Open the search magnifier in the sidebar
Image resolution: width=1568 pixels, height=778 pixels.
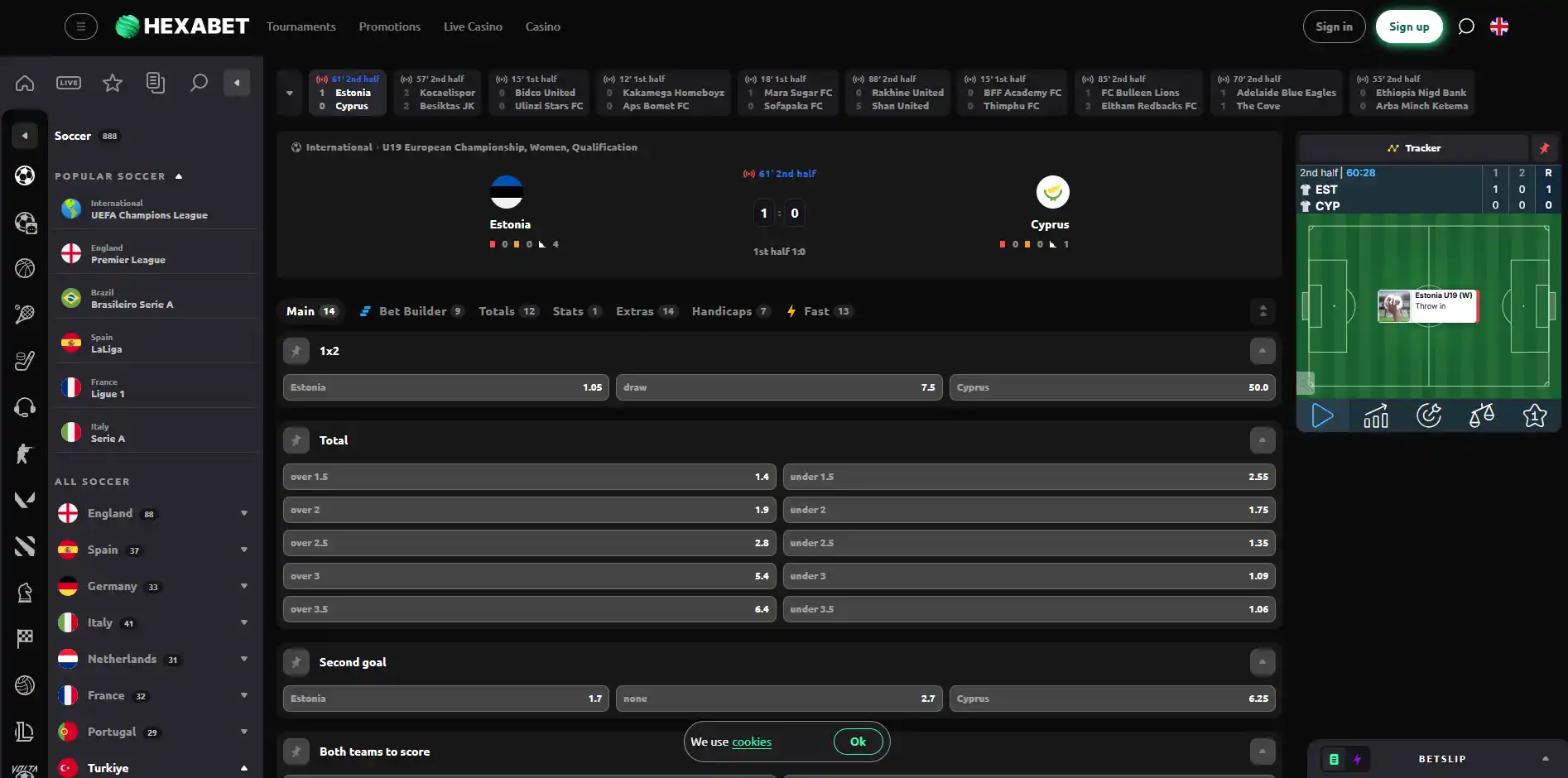coord(199,83)
